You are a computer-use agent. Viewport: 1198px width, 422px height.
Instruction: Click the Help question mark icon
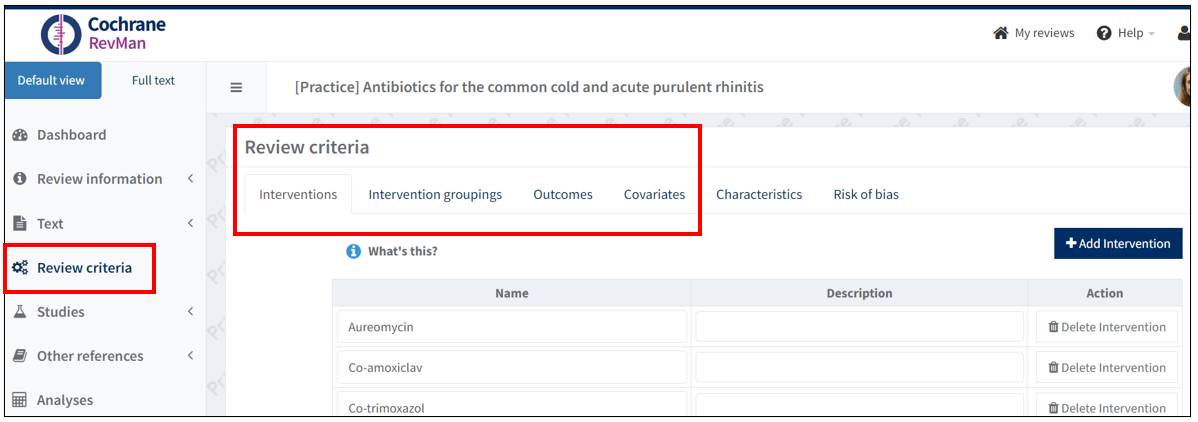tap(1104, 33)
